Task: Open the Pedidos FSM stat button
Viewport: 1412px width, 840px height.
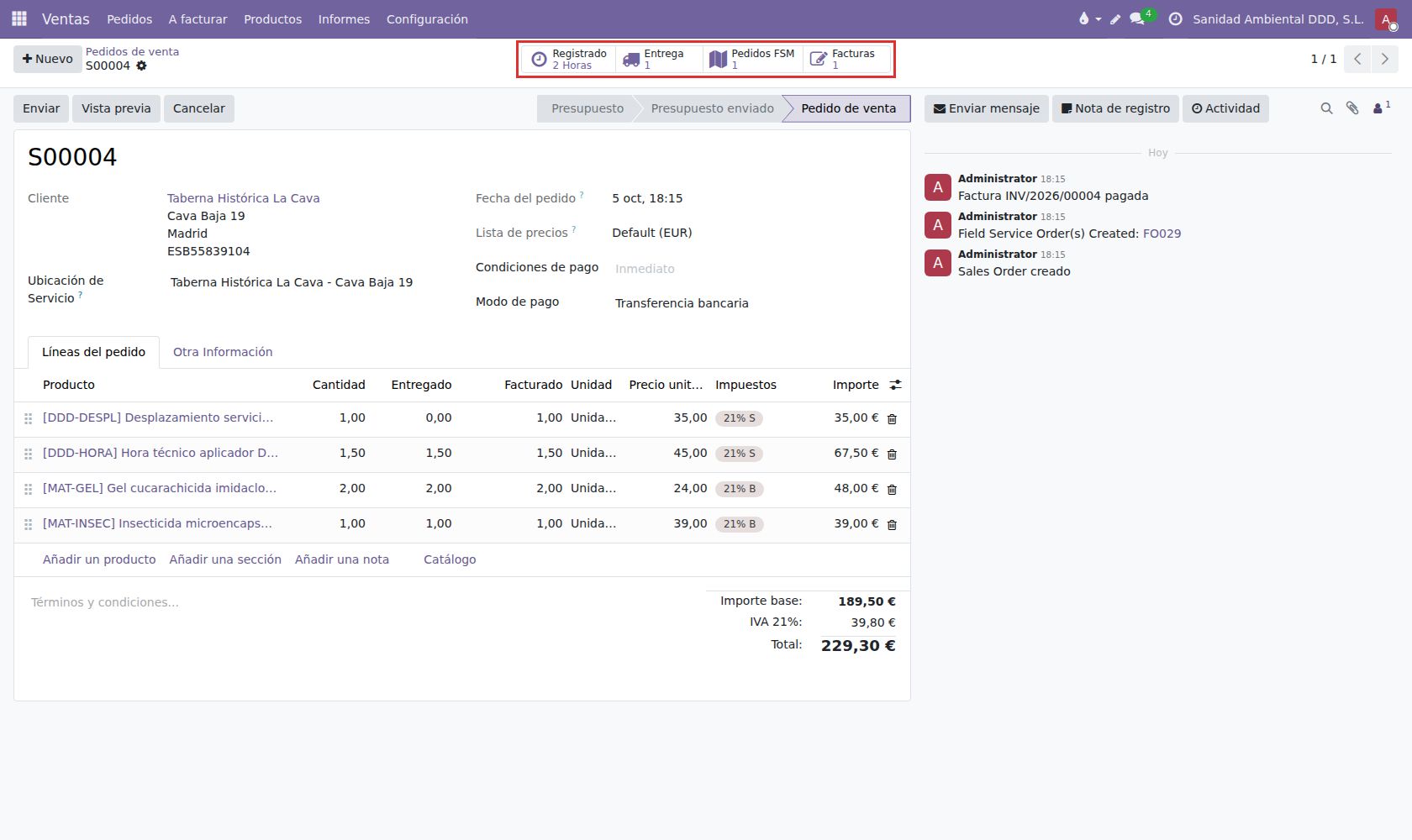Action: 752,59
